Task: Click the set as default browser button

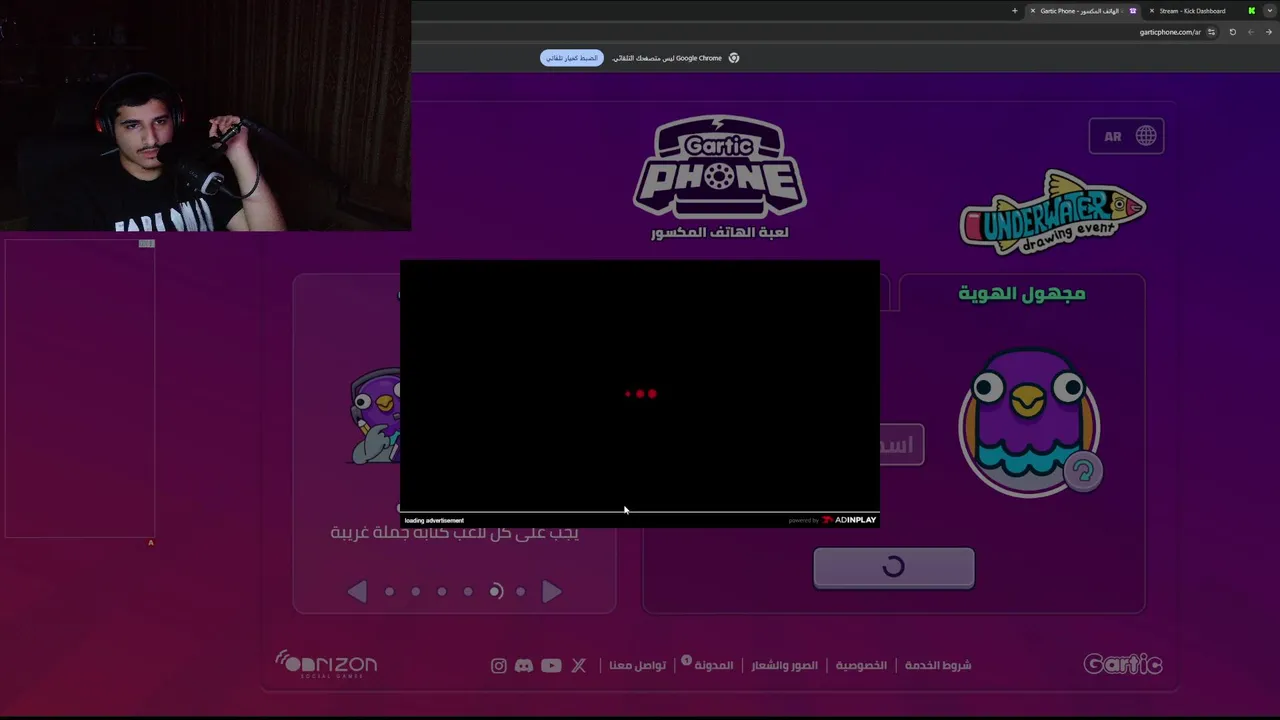Action: [x=572, y=58]
